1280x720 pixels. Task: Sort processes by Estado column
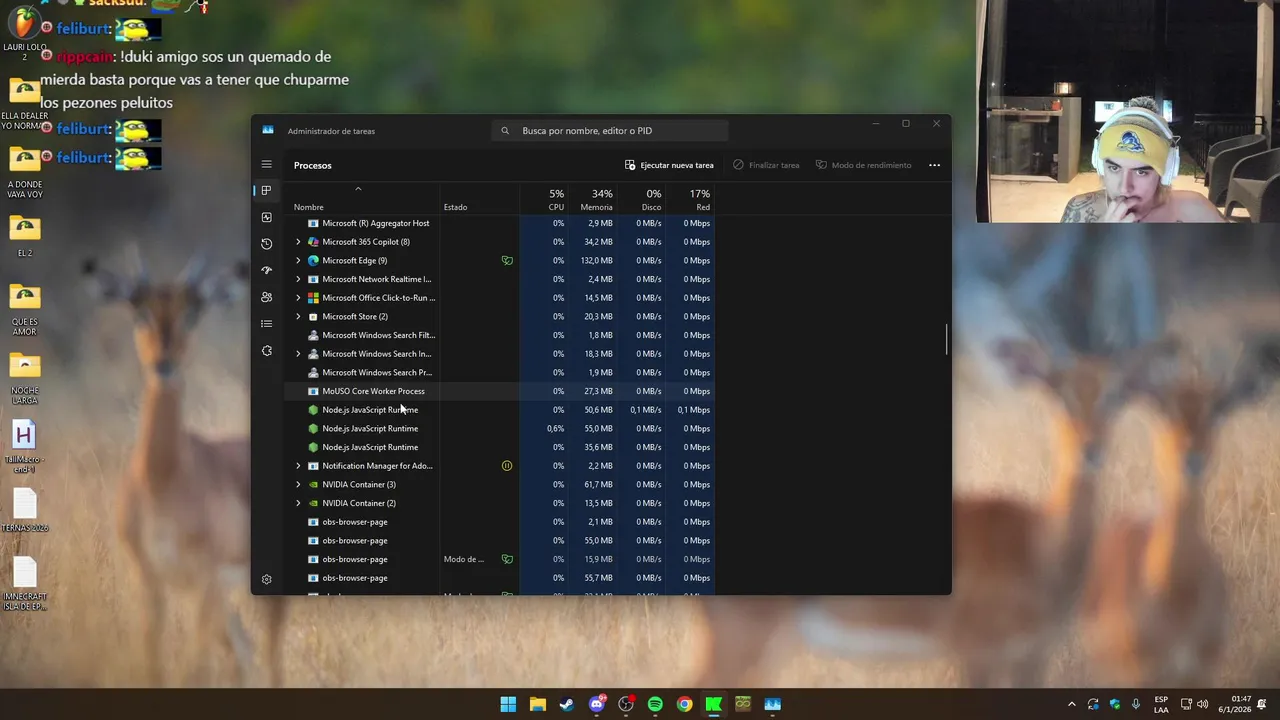455,207
